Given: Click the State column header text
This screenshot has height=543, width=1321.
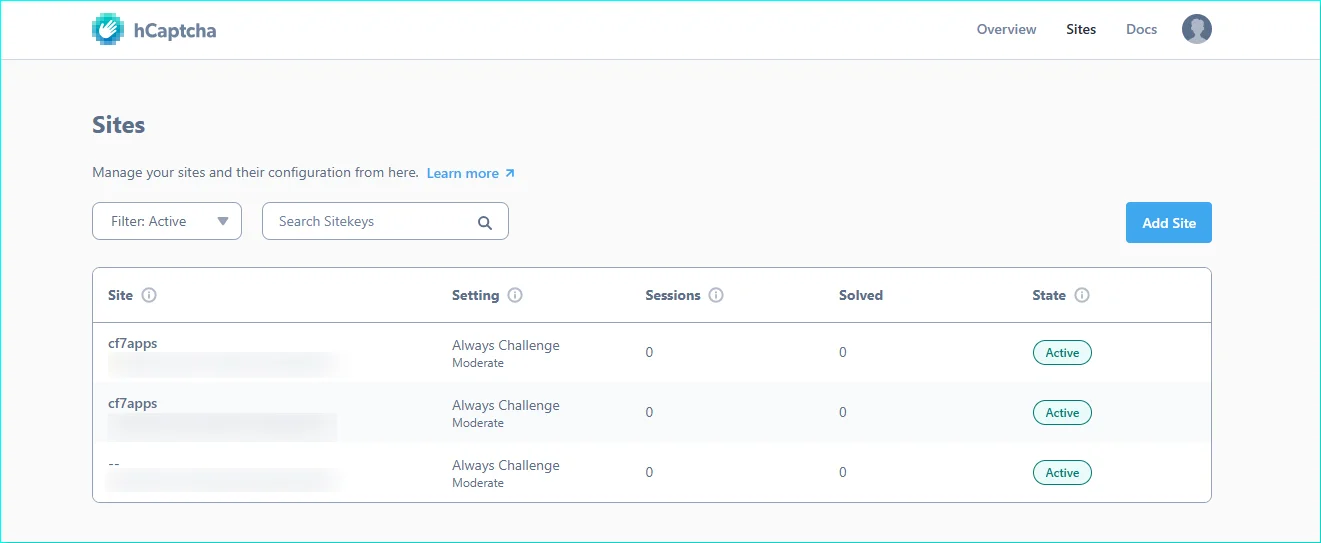Looking at the screenshot, I should coord(1049,295).
